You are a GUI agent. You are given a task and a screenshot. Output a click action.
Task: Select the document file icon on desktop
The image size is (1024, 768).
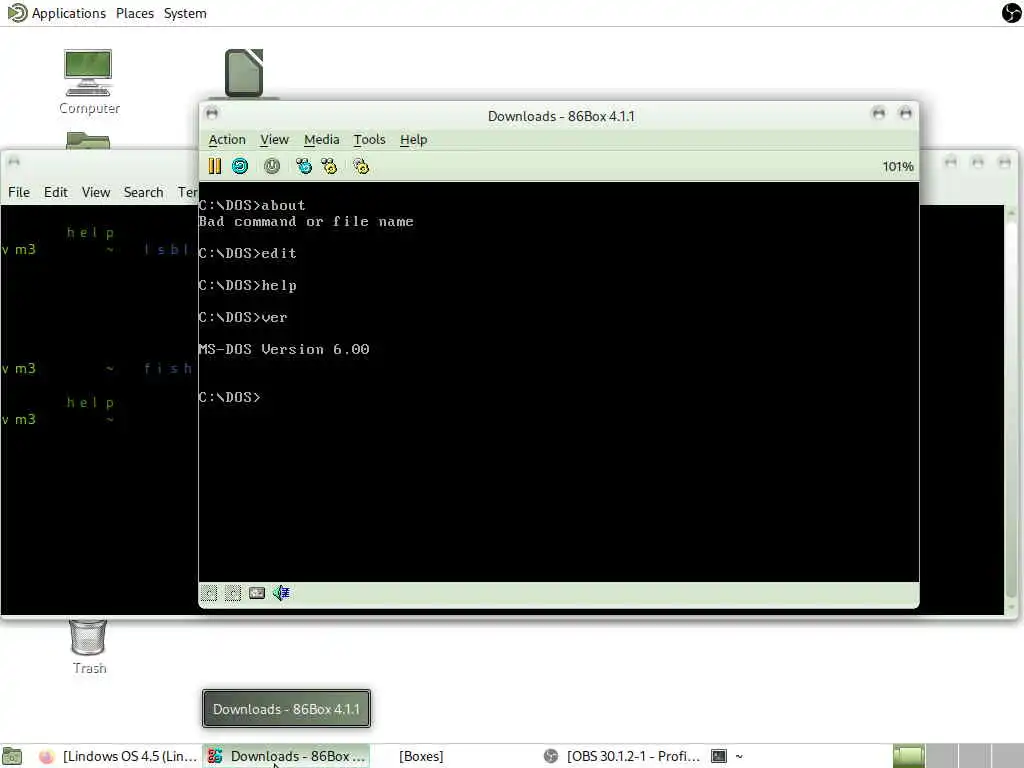click(x=244, y=73)
